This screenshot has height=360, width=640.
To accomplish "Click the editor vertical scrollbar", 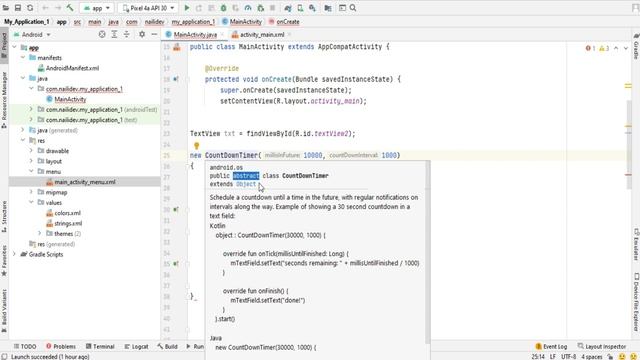I will (629, 145).
